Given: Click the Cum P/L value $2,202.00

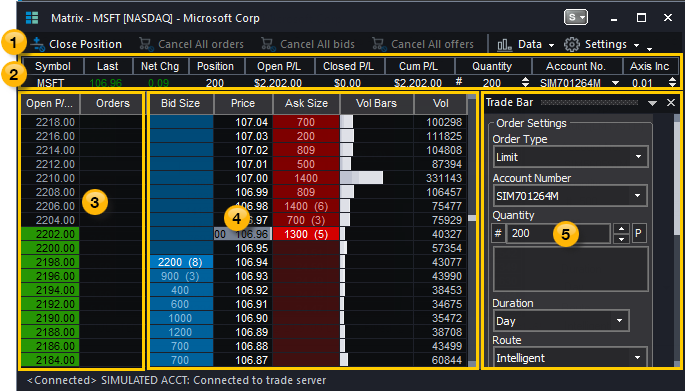Looking at the screenshot, I should click(x=418, y=83).
